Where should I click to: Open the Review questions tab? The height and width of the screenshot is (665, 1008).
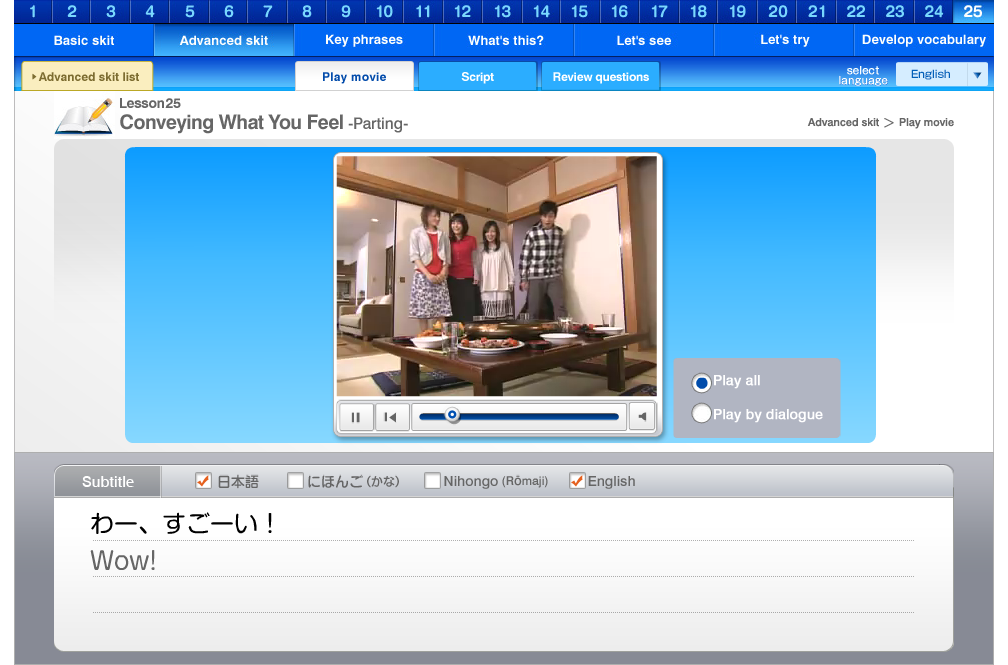pyautogui.click(x=599, y=75)
